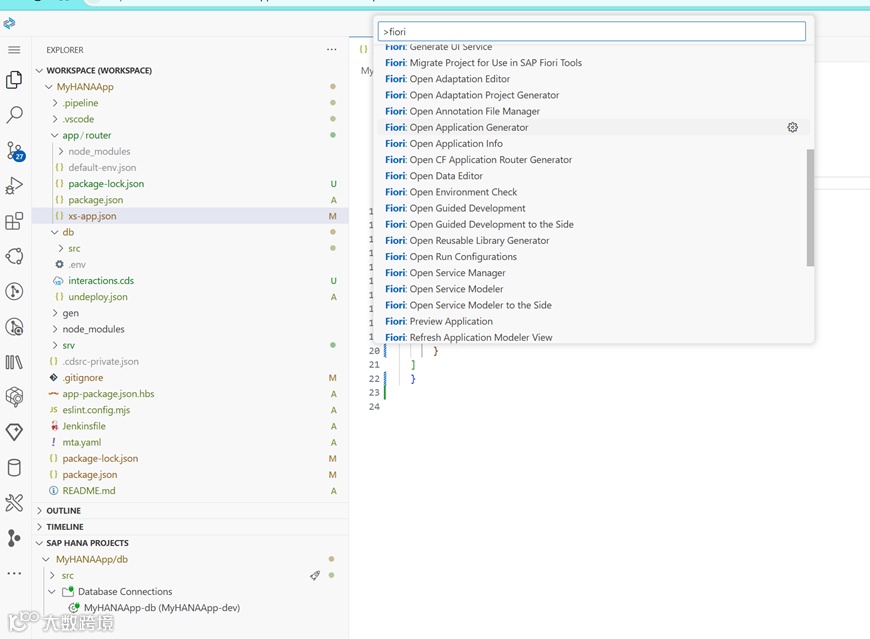Expand the .vscode folder
The width and height of the screenshot is (870, 639).
tap(55, 119)
